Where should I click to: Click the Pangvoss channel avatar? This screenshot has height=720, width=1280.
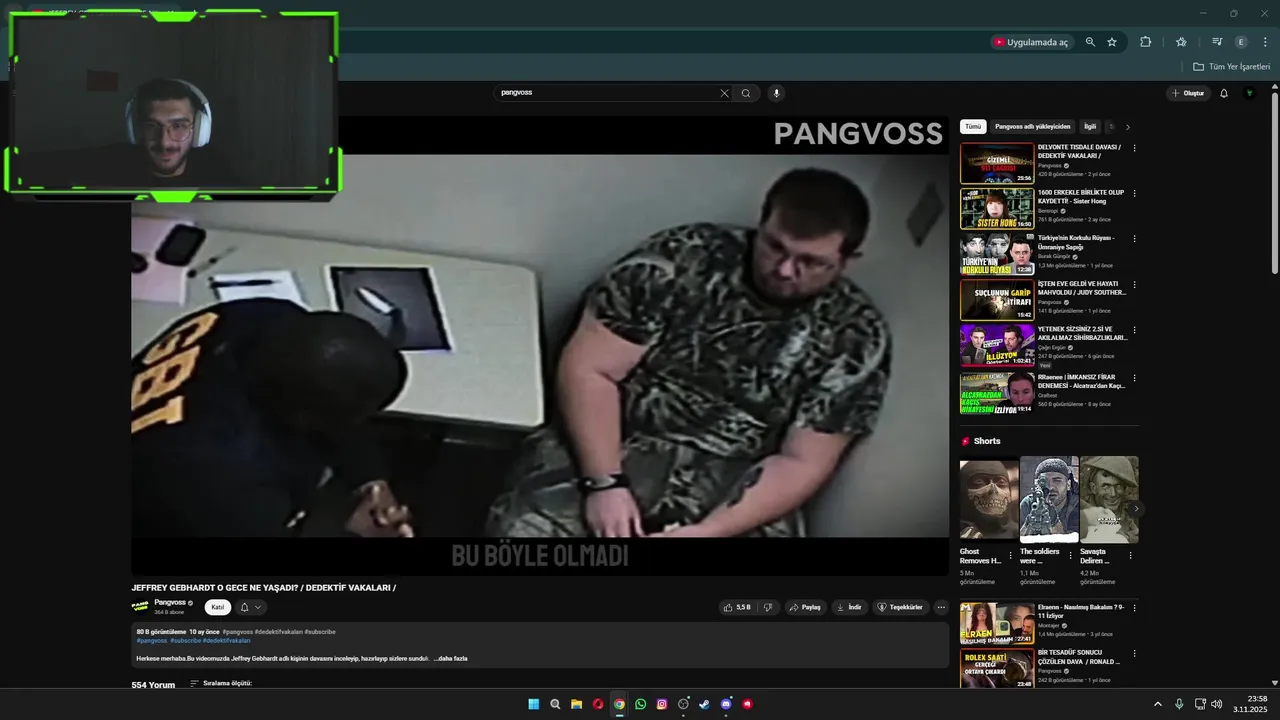tap(140, 607)
